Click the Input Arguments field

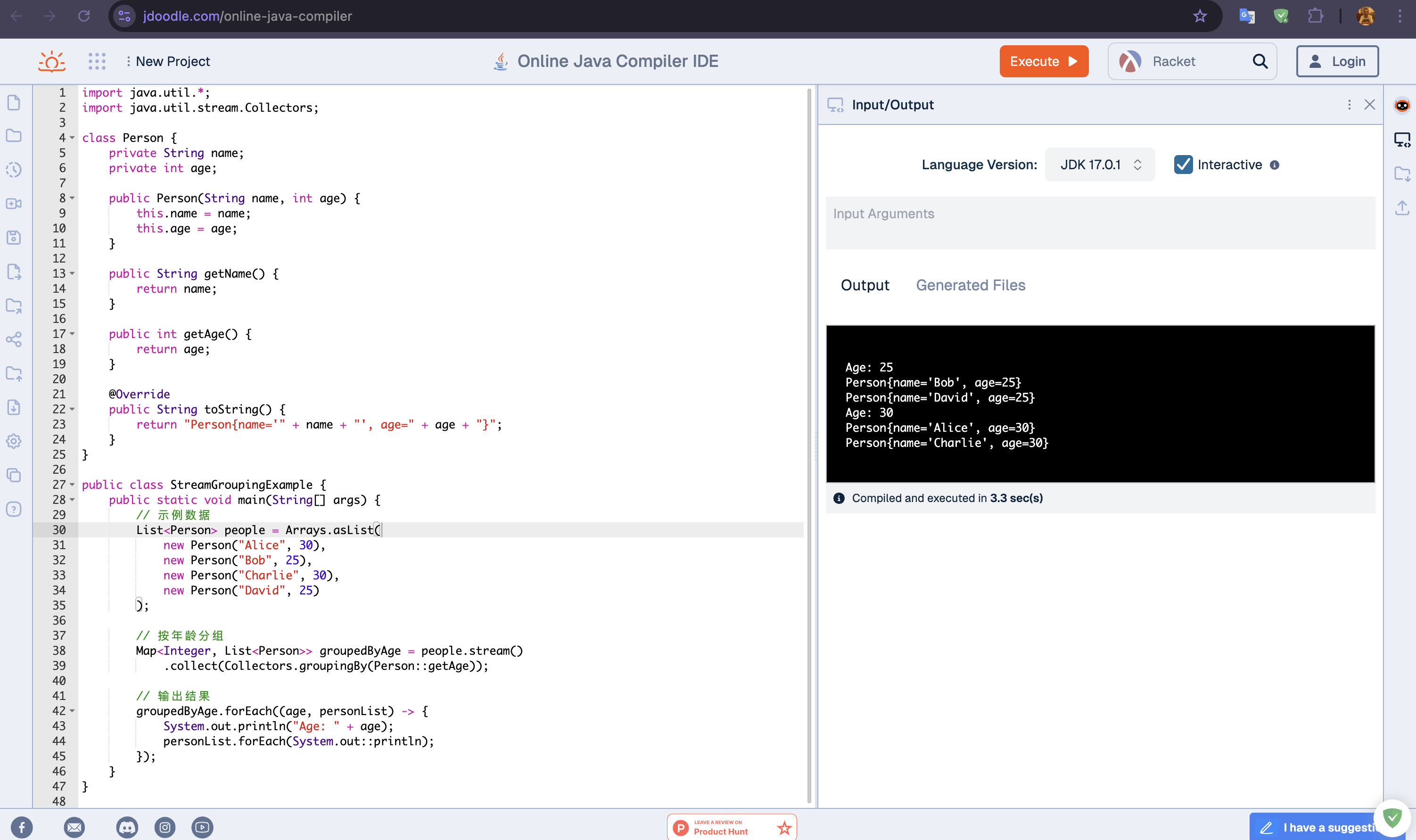coord(1098,223)
